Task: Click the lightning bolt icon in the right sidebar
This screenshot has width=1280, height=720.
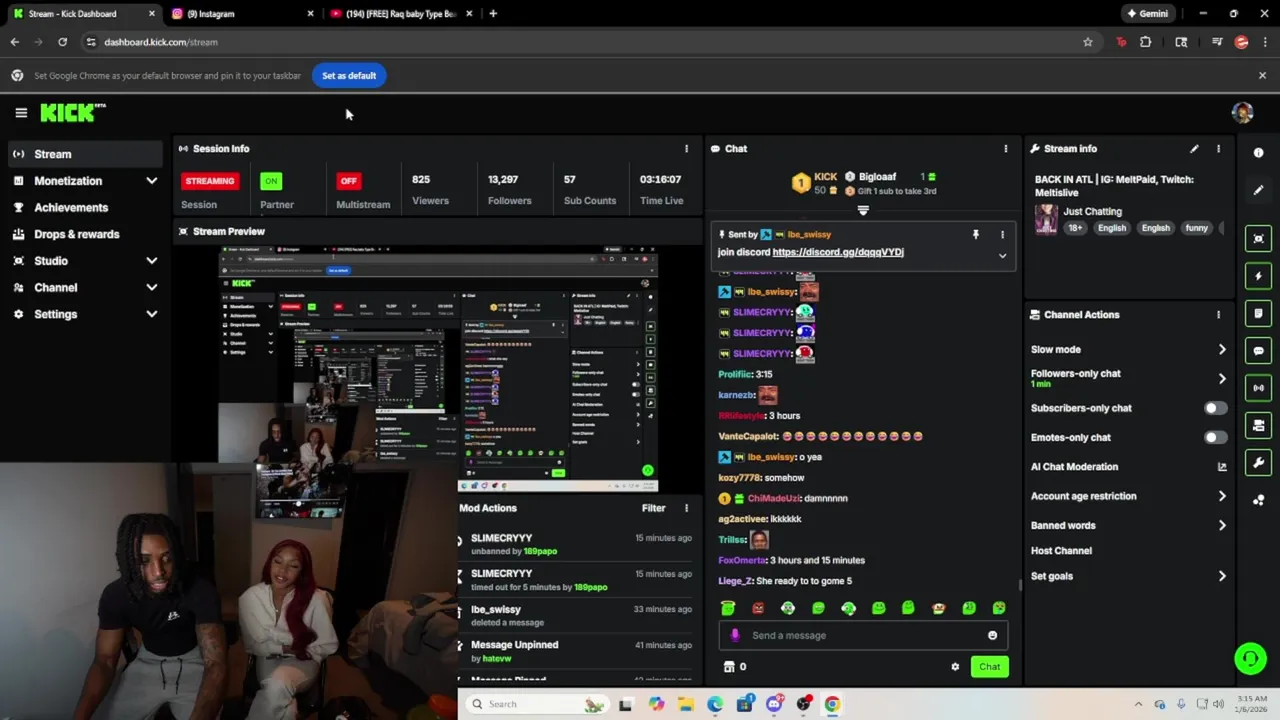Action: point(1258,276)
